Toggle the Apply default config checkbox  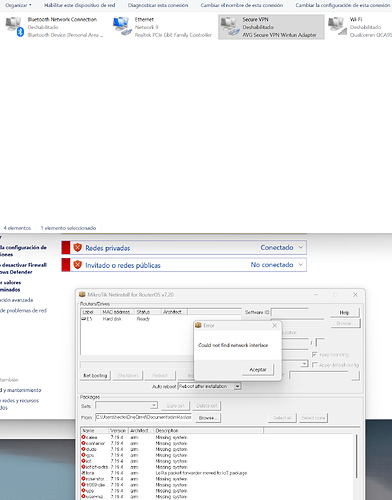(314, 365)
